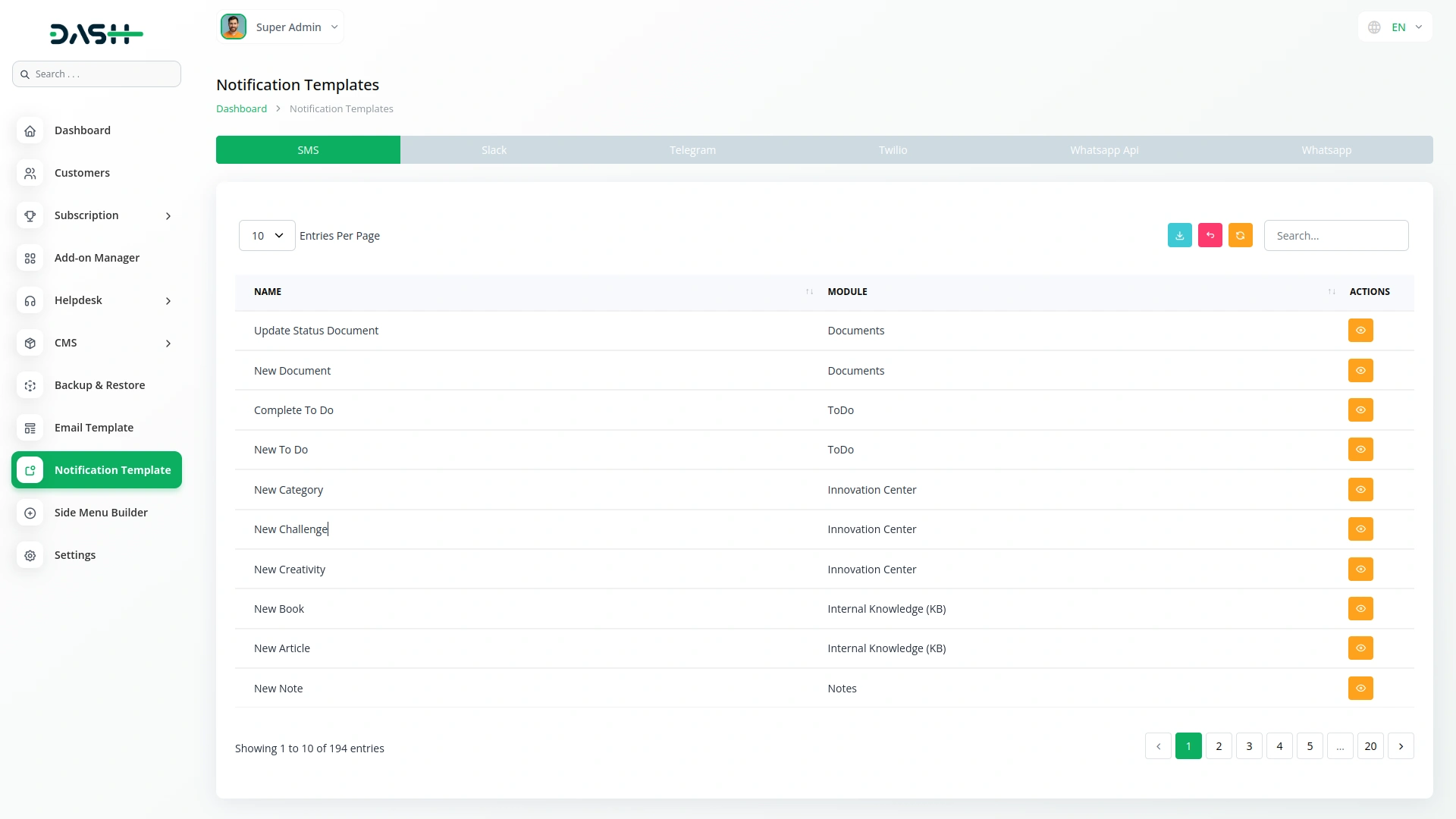Click the orange reload refresh icon
This screenshot has height=819, width=1456.
click(x=1240, y=236)
